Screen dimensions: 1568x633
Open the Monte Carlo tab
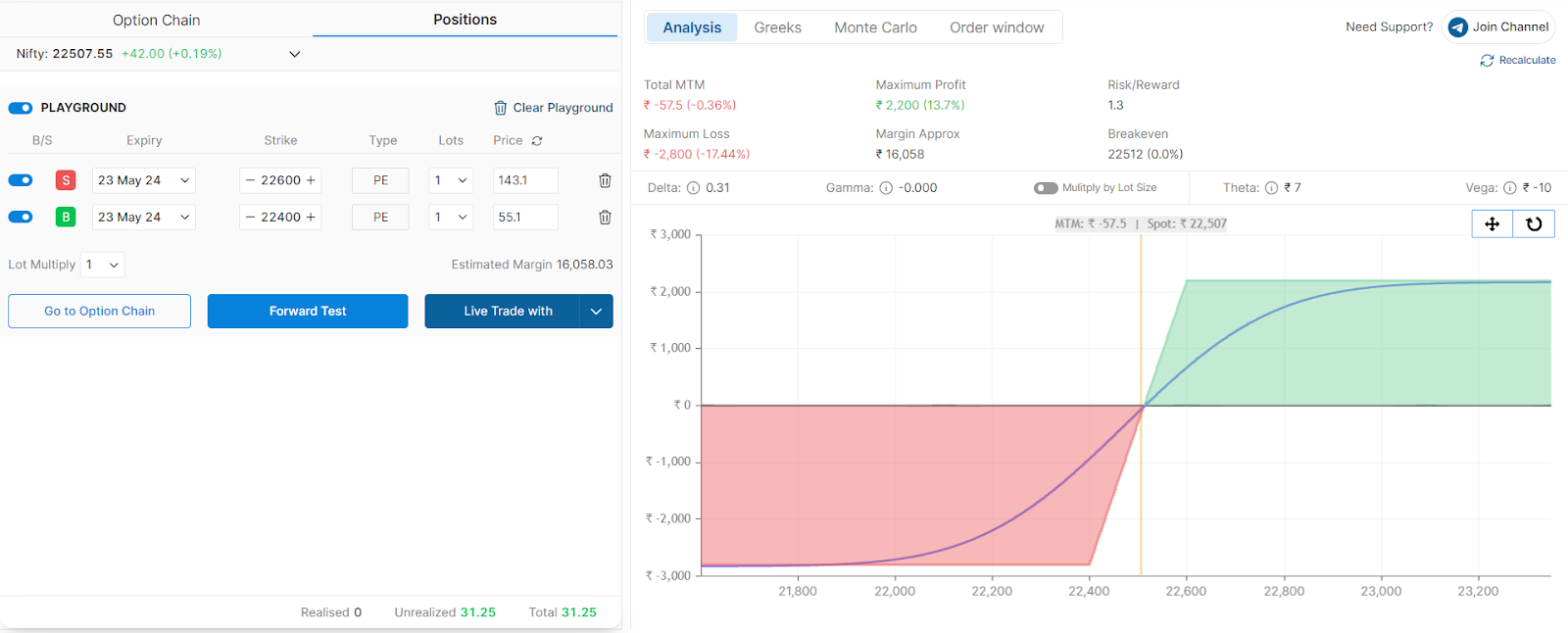[876, 27]
